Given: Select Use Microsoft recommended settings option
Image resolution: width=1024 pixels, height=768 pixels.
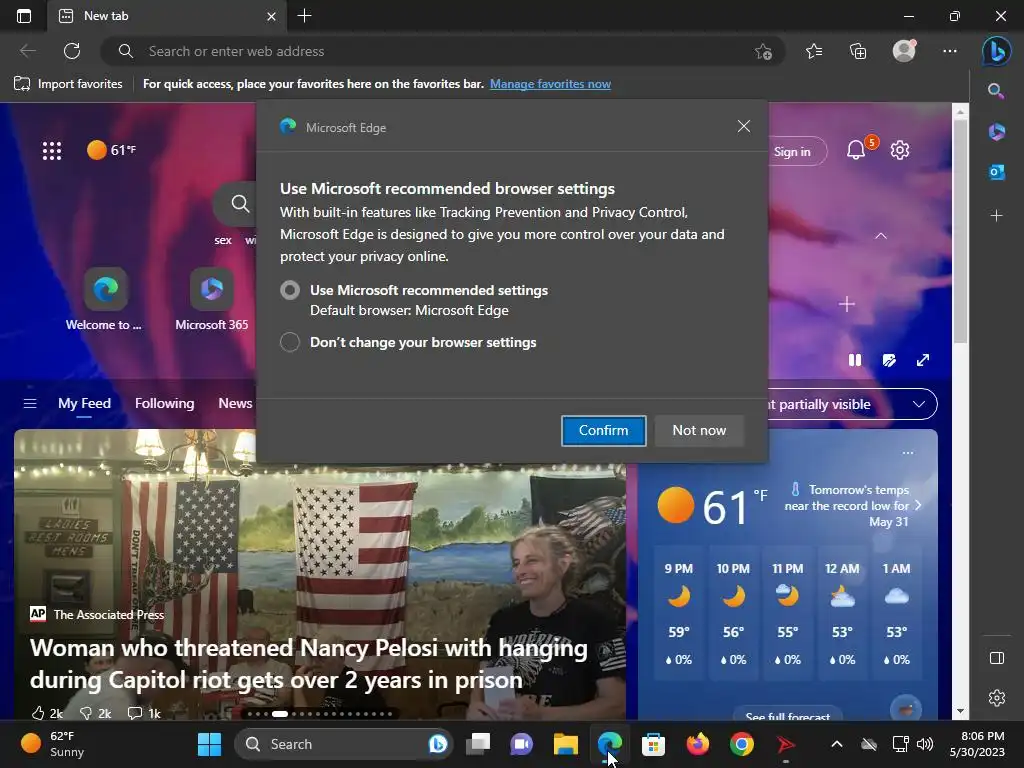Looking at the screenshot, I should point(290,290).
